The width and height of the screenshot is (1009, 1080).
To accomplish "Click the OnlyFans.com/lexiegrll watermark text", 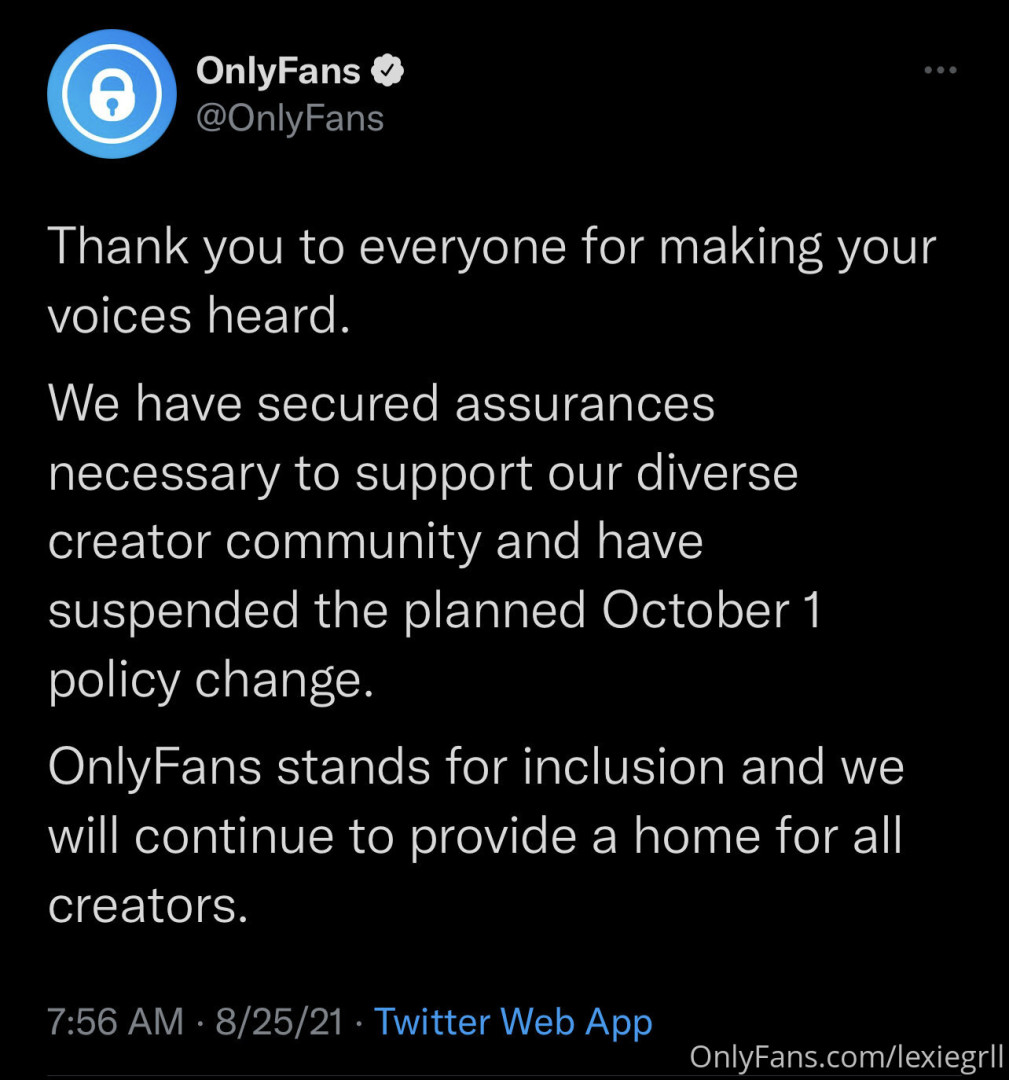I will click(x=846, y=1058).
